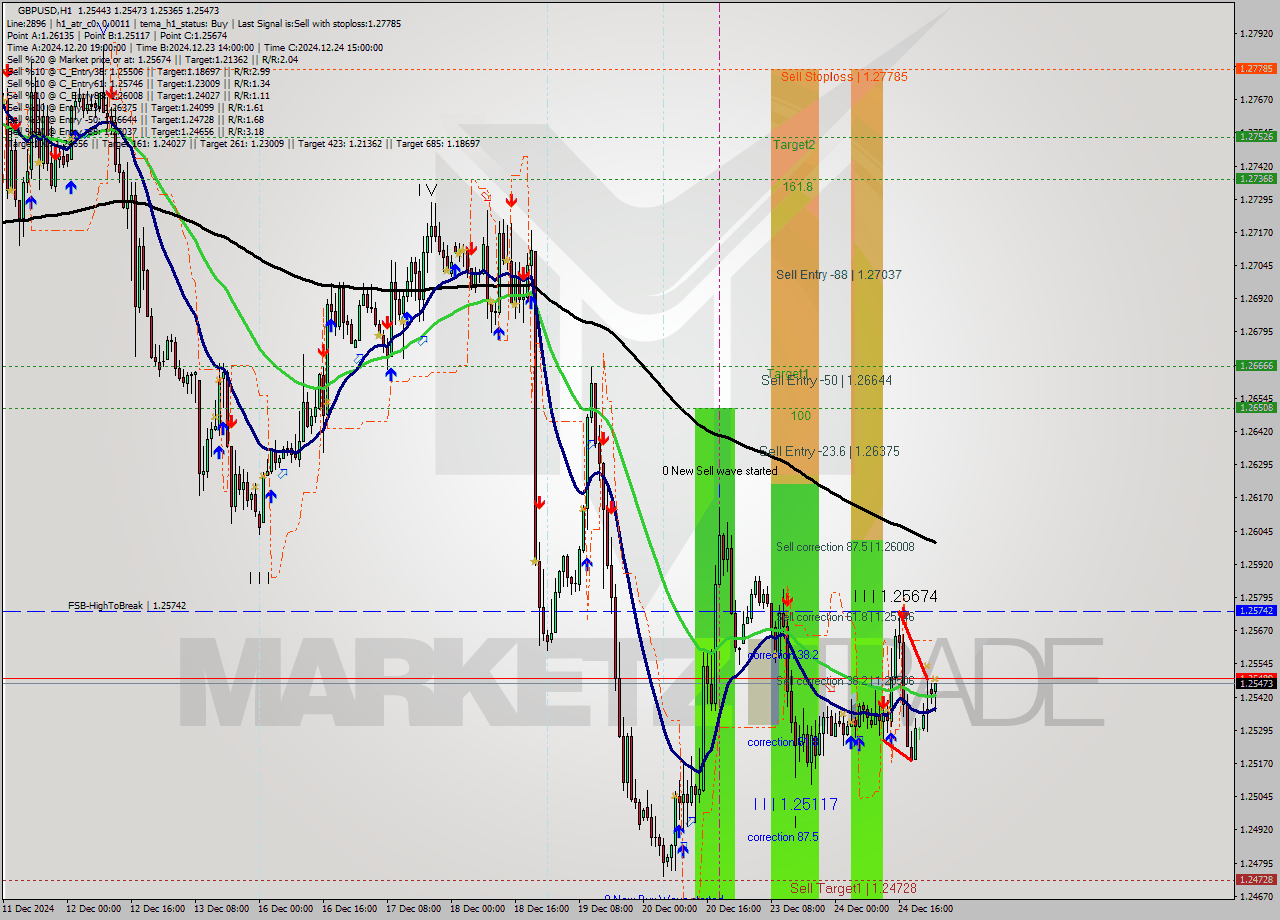The height and width of the screenshot is (920, 1280).
Task: Click the '13 Dec 08:00' time axis label
Action: (220, 909)
